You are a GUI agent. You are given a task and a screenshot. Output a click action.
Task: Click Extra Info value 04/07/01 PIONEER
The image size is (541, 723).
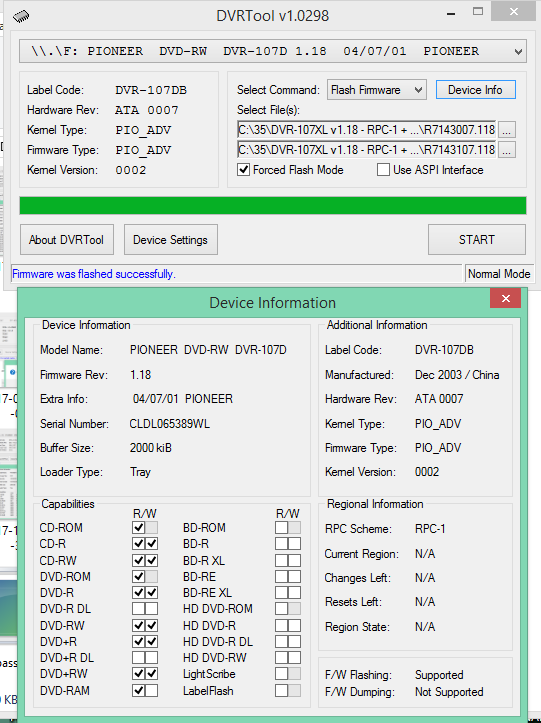pyautogui.click(x=183, y=399)
